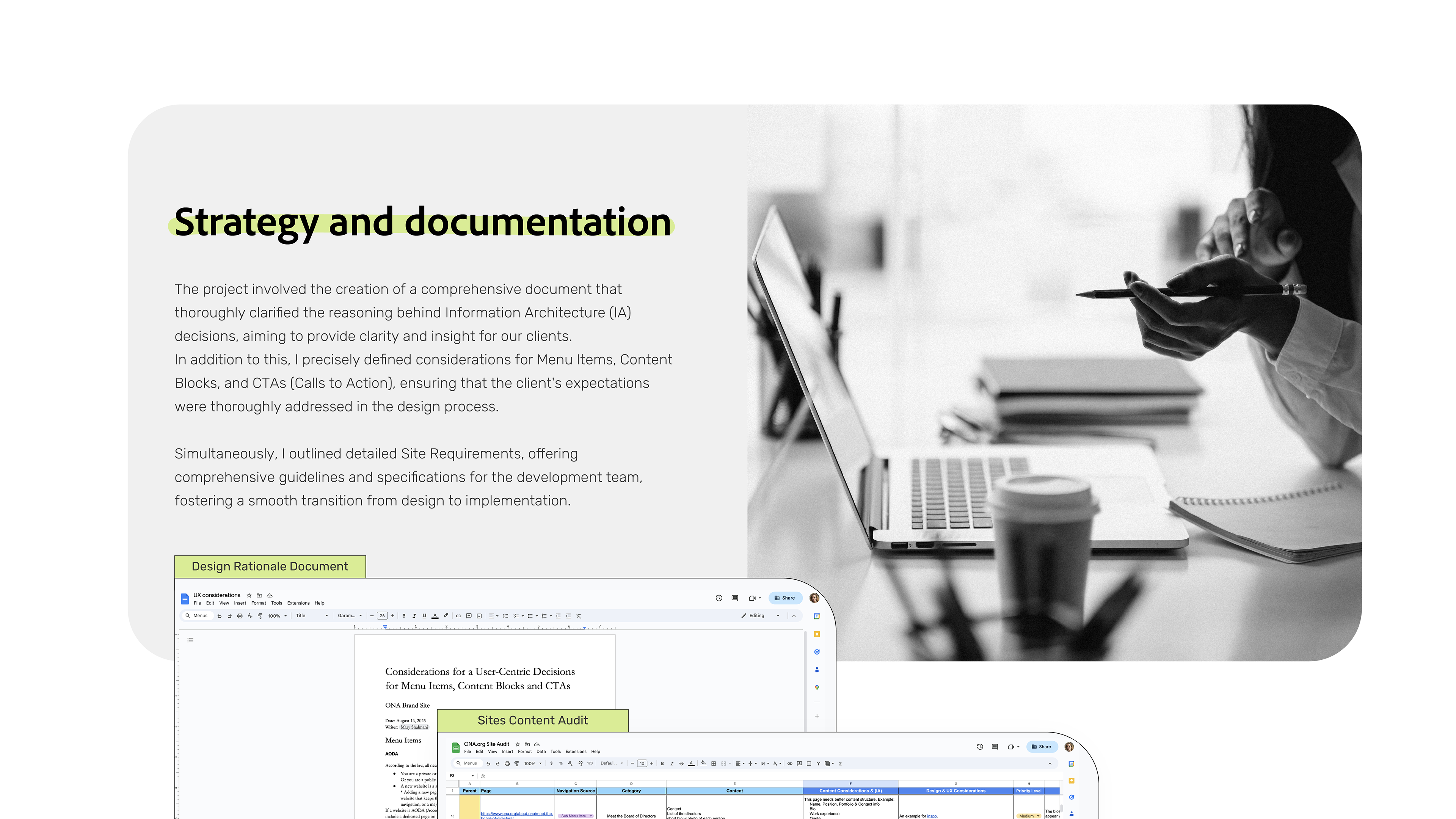Screen dimensions: 1456x819
Task: Open the Sheets zoom 100% dropdown
Action: 532,763
